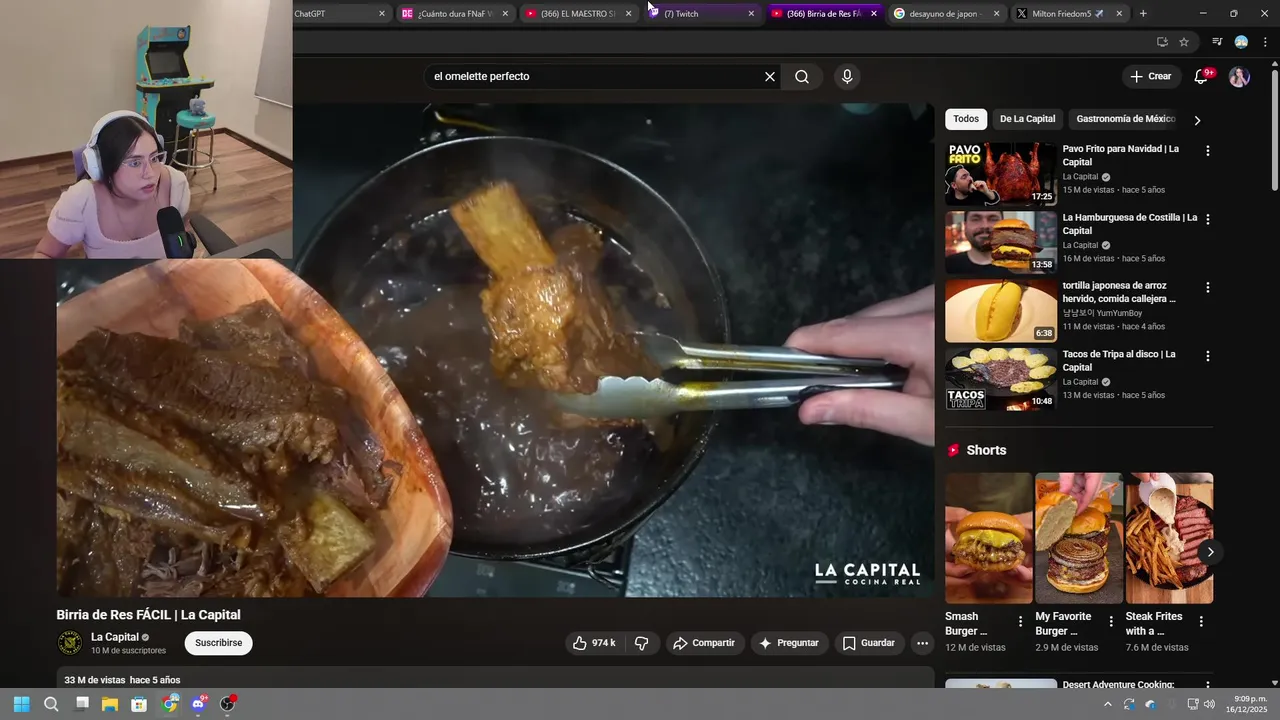
Task: Select the De La Capital filter chip
Action: pos(1027,119)
